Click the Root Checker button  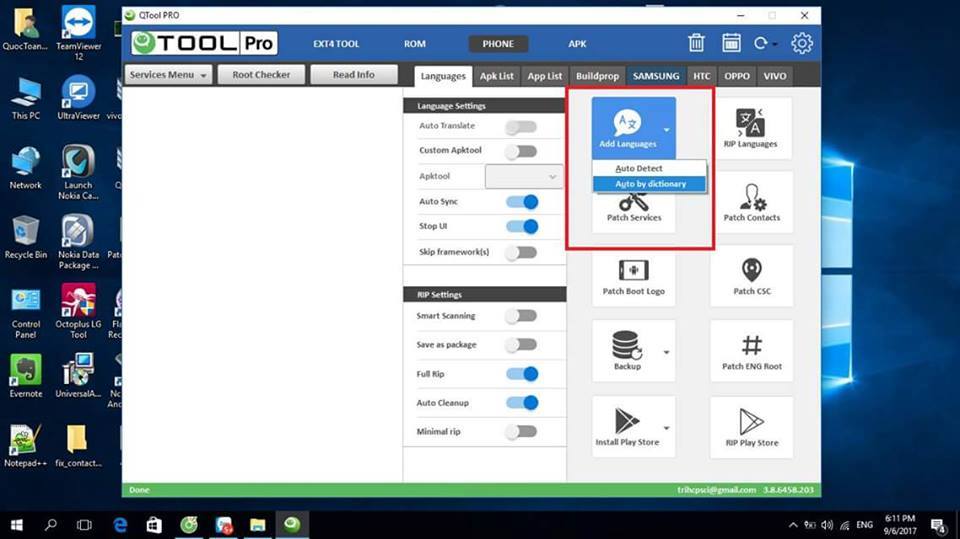point(261,75)
